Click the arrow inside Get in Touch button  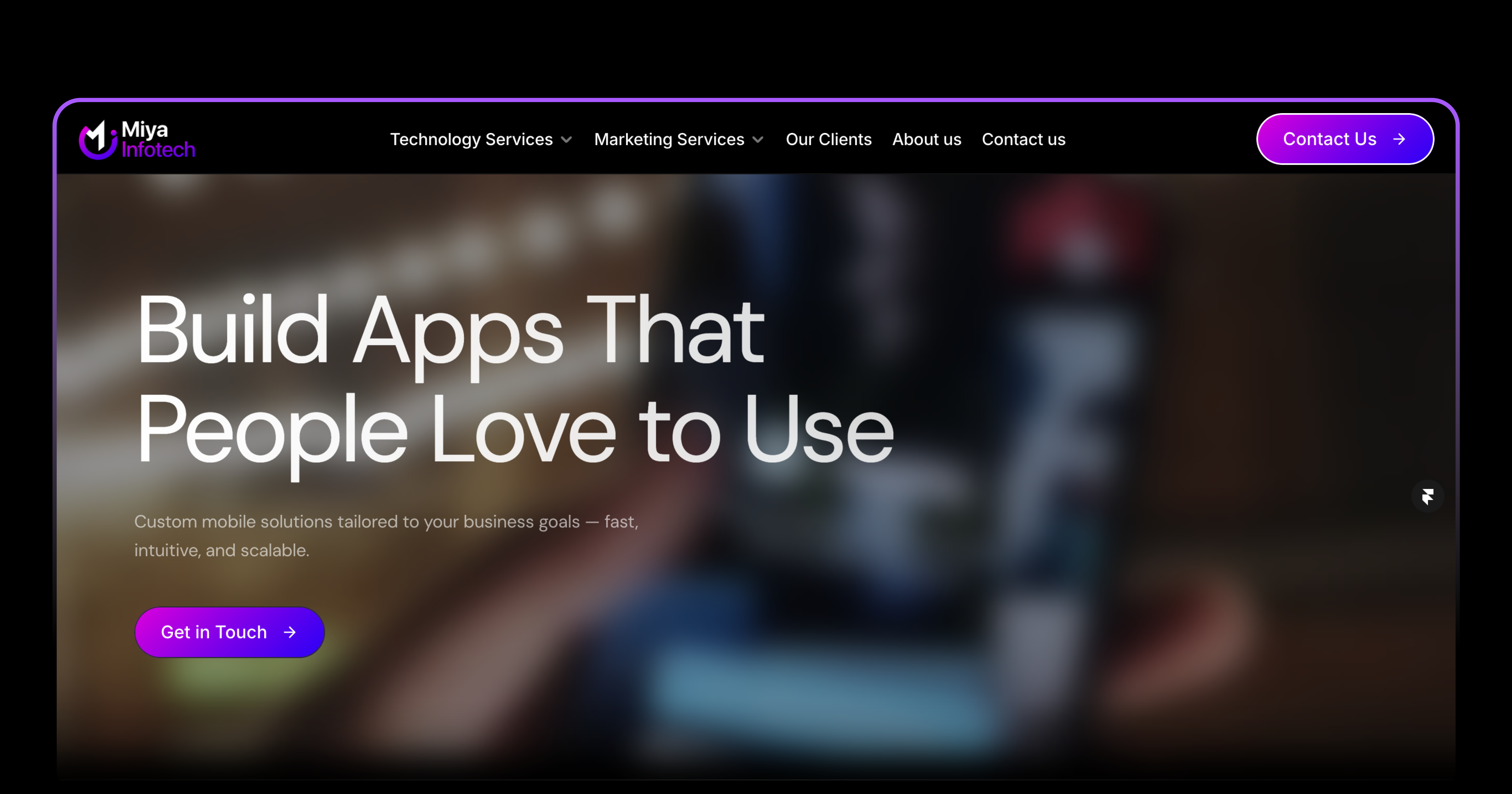click(289, 632)
